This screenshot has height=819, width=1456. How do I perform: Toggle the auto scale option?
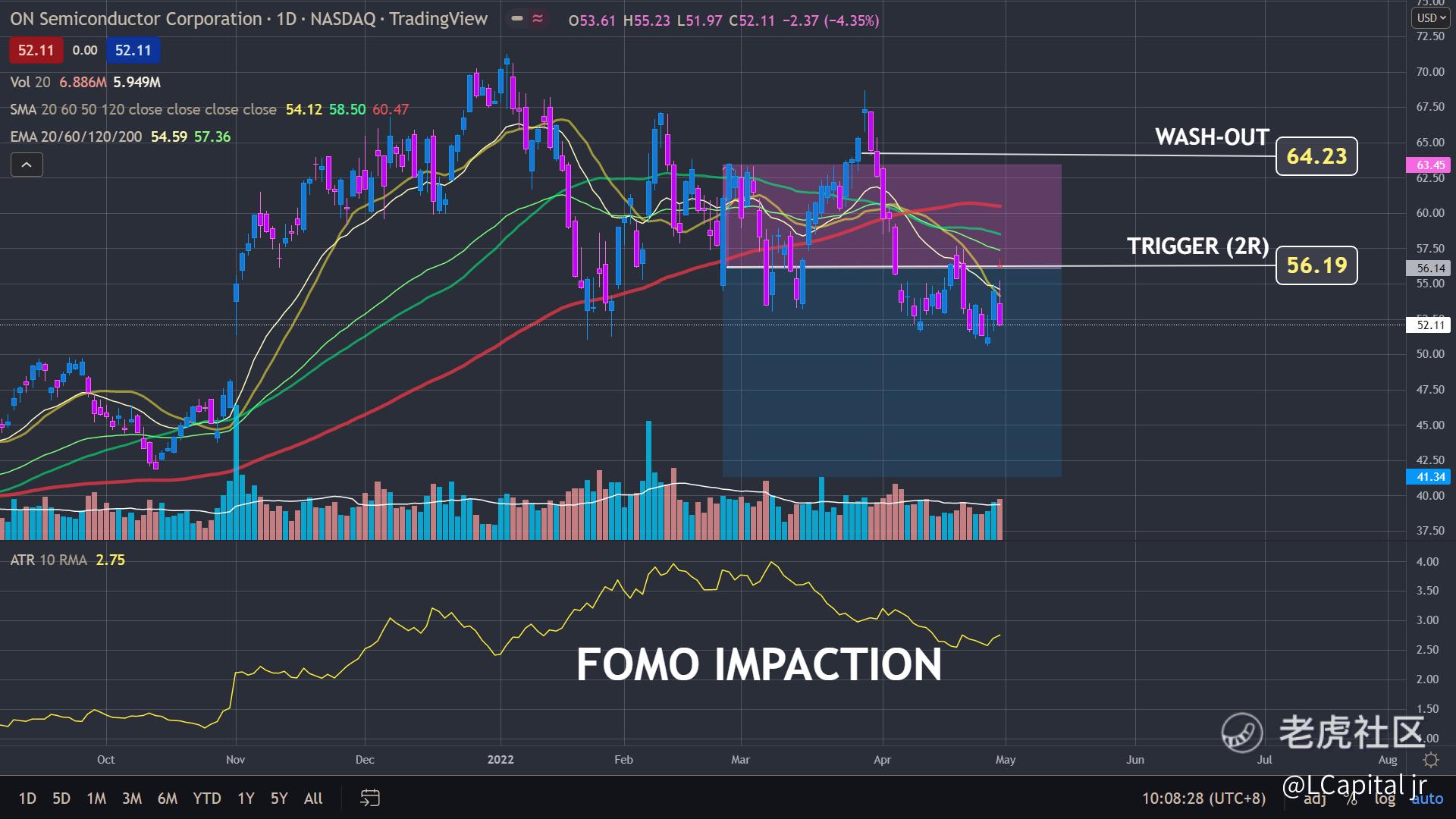1427,799
